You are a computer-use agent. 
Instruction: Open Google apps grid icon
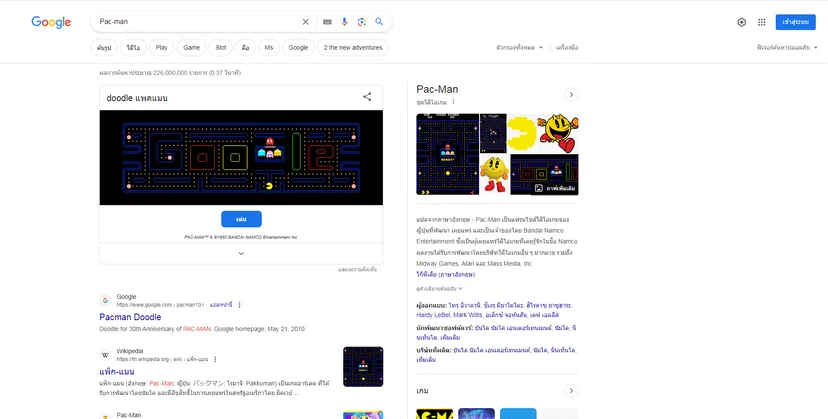[x=761, y=22]
